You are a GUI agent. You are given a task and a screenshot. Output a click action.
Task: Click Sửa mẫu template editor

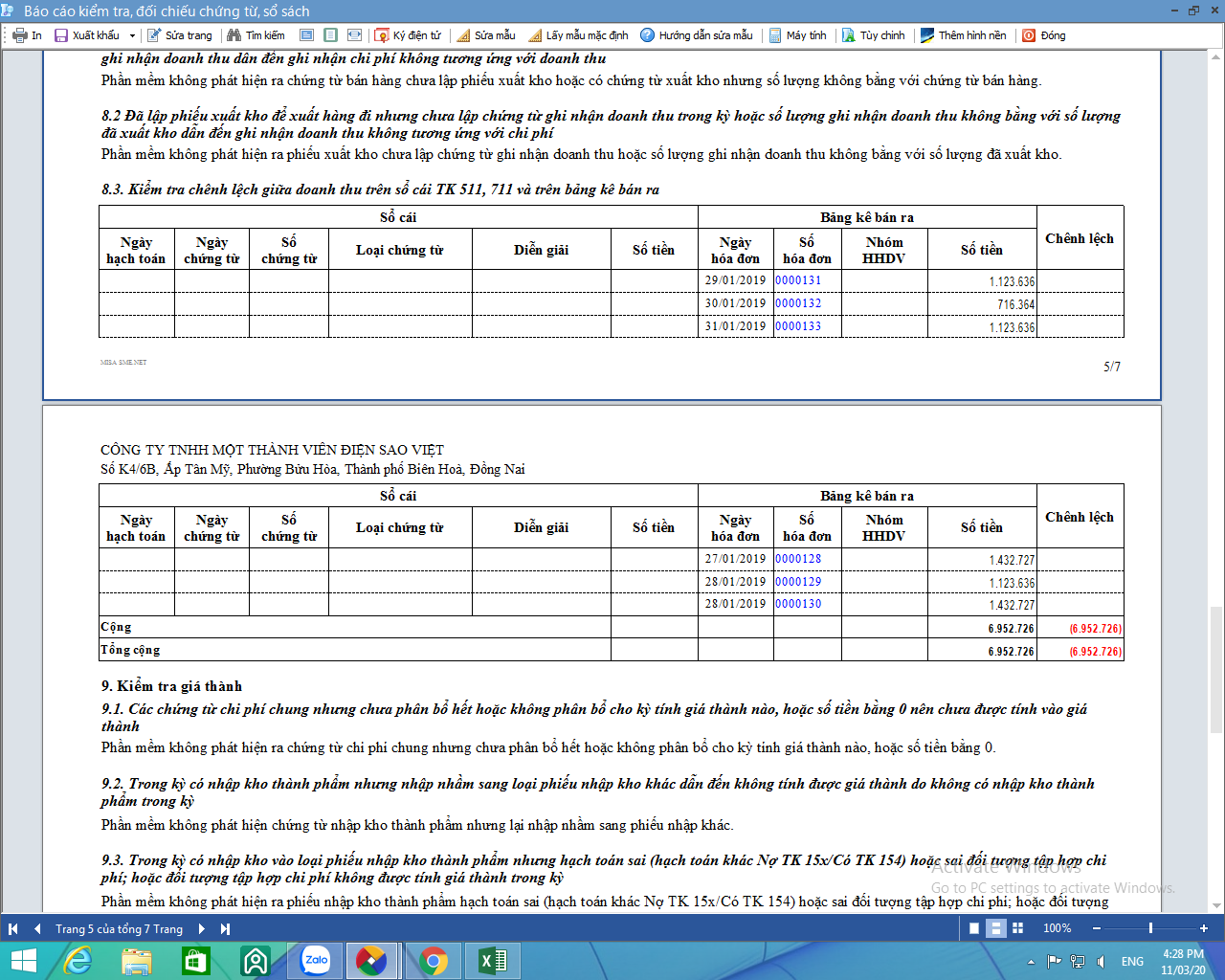[486, 35]
